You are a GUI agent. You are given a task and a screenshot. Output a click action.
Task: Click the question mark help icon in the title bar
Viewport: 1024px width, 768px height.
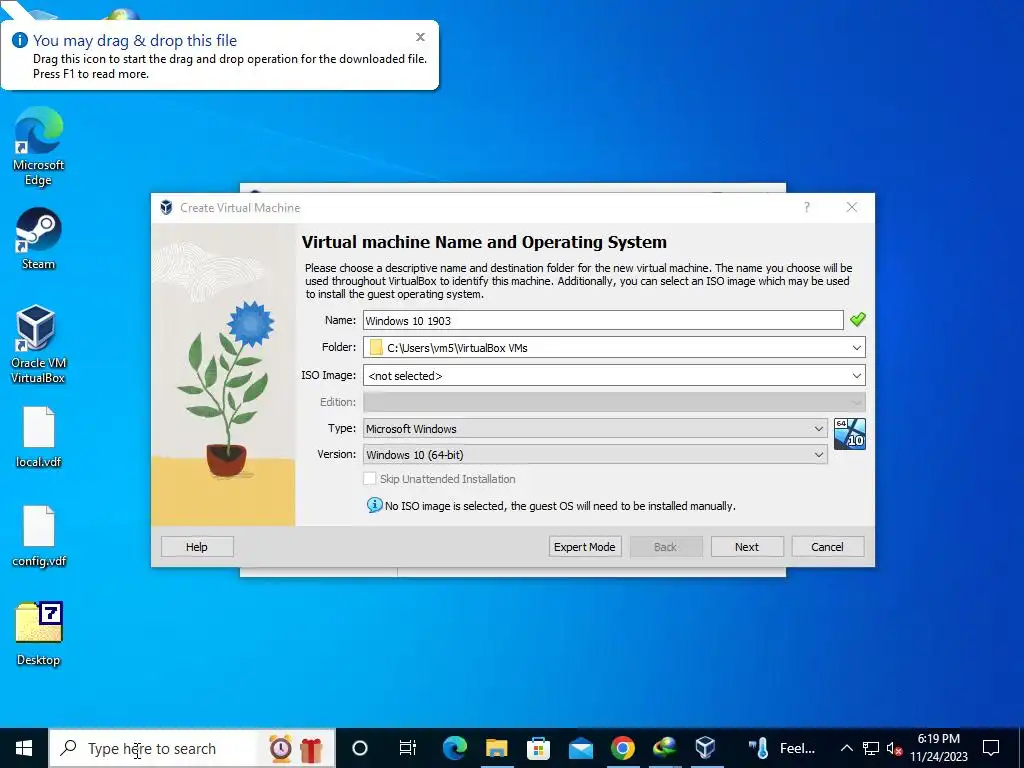click(807, 207)
